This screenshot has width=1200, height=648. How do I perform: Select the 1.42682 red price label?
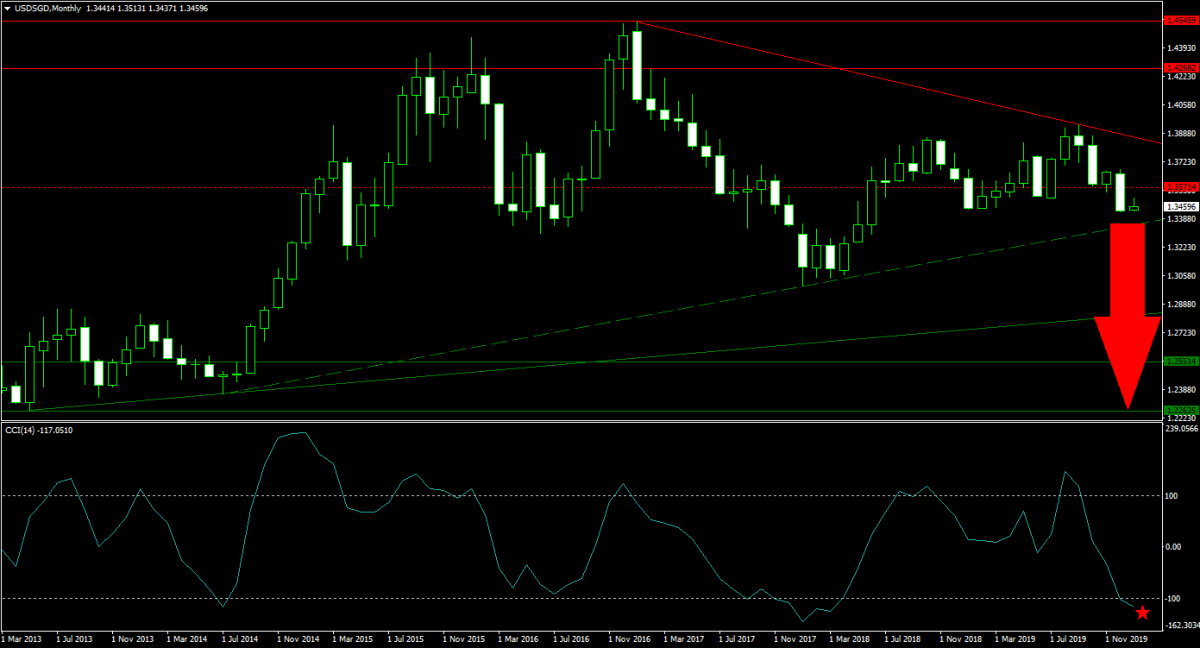coord(1180,68)
